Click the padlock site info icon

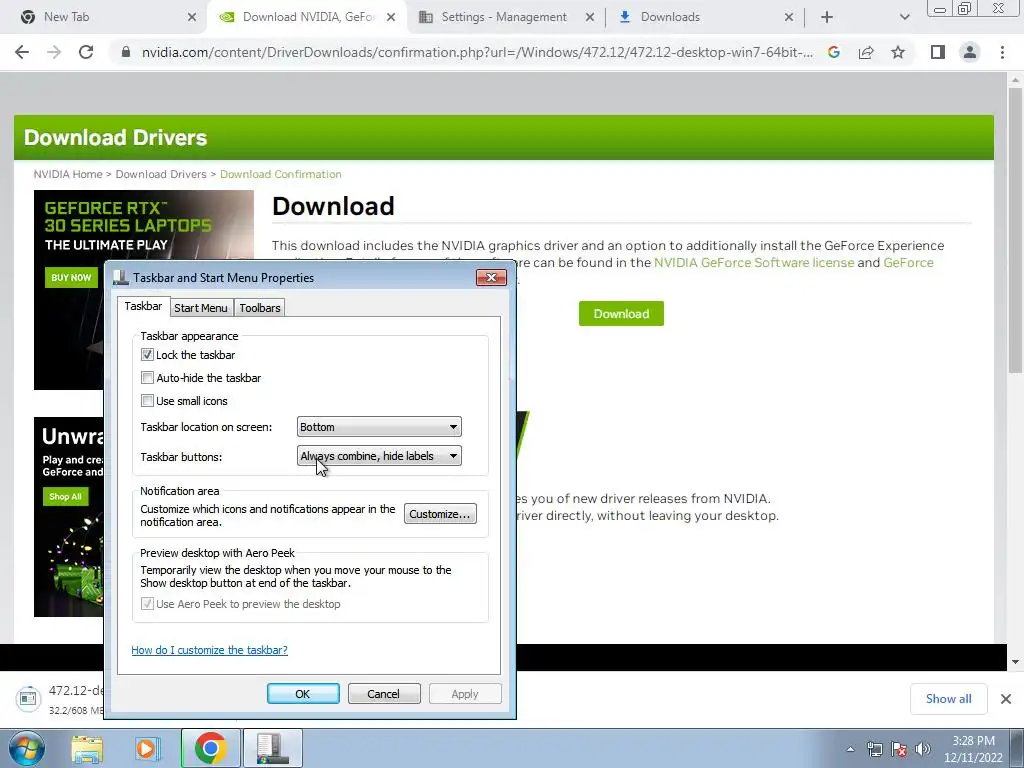(x=126, y=52)
